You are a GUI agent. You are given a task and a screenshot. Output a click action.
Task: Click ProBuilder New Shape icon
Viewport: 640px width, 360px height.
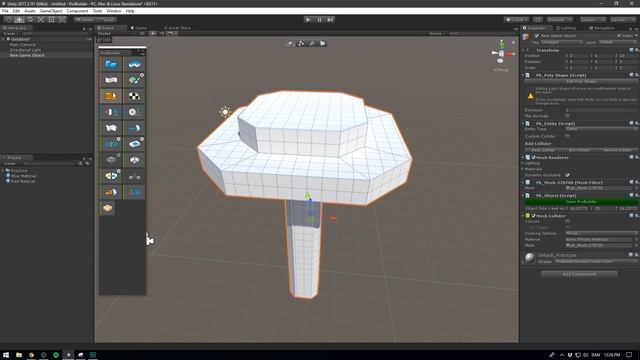pyautogui.click(x=111, y=64)
